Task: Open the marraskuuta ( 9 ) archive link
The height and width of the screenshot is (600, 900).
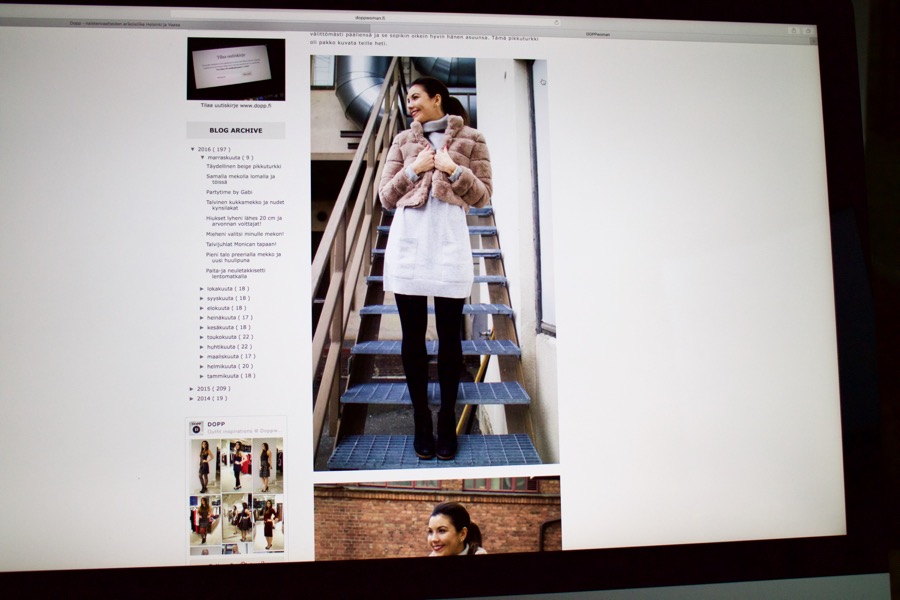Action: pos(230,157)
